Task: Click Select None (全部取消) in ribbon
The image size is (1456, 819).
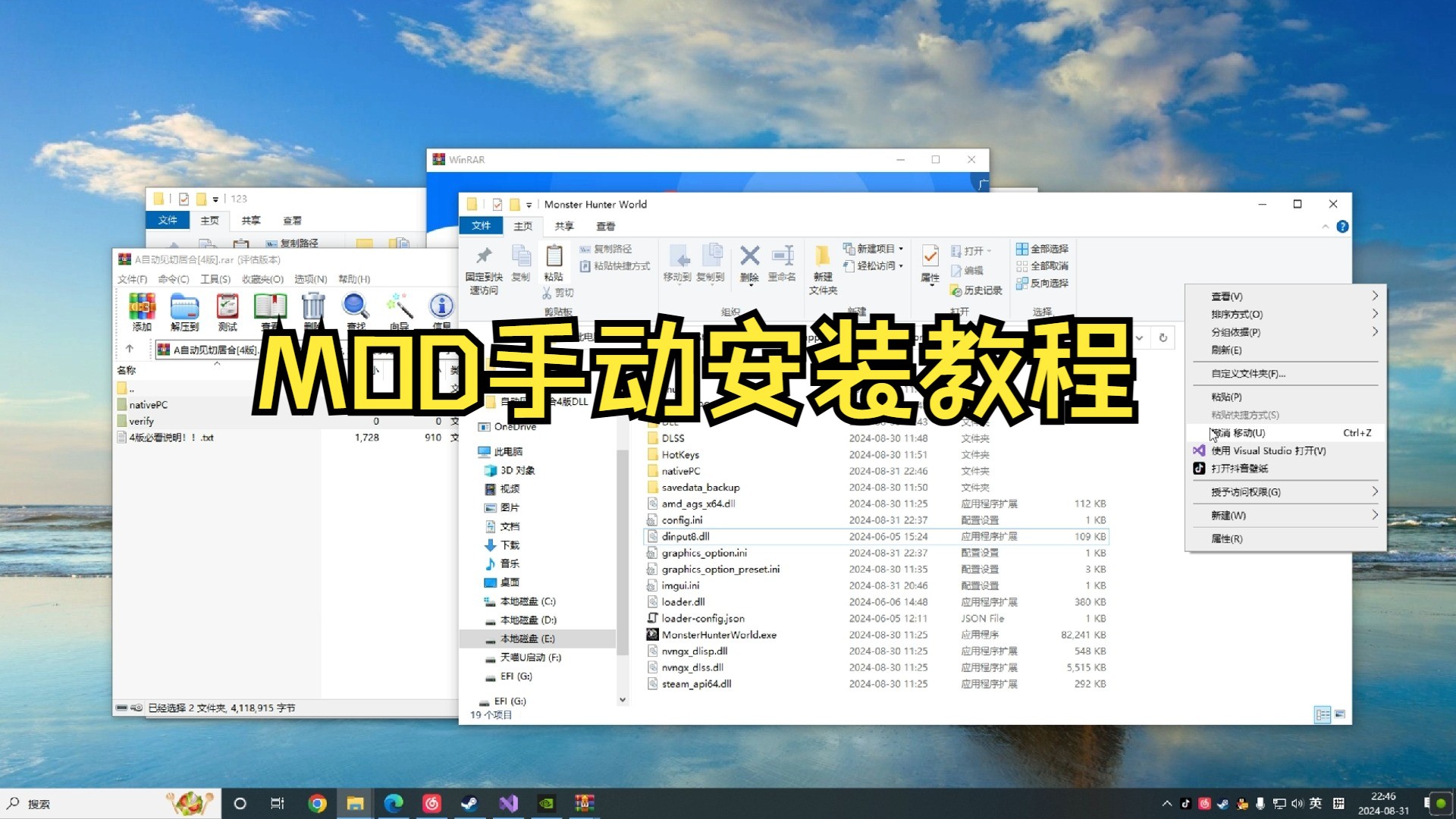Action: [1042, 266]
